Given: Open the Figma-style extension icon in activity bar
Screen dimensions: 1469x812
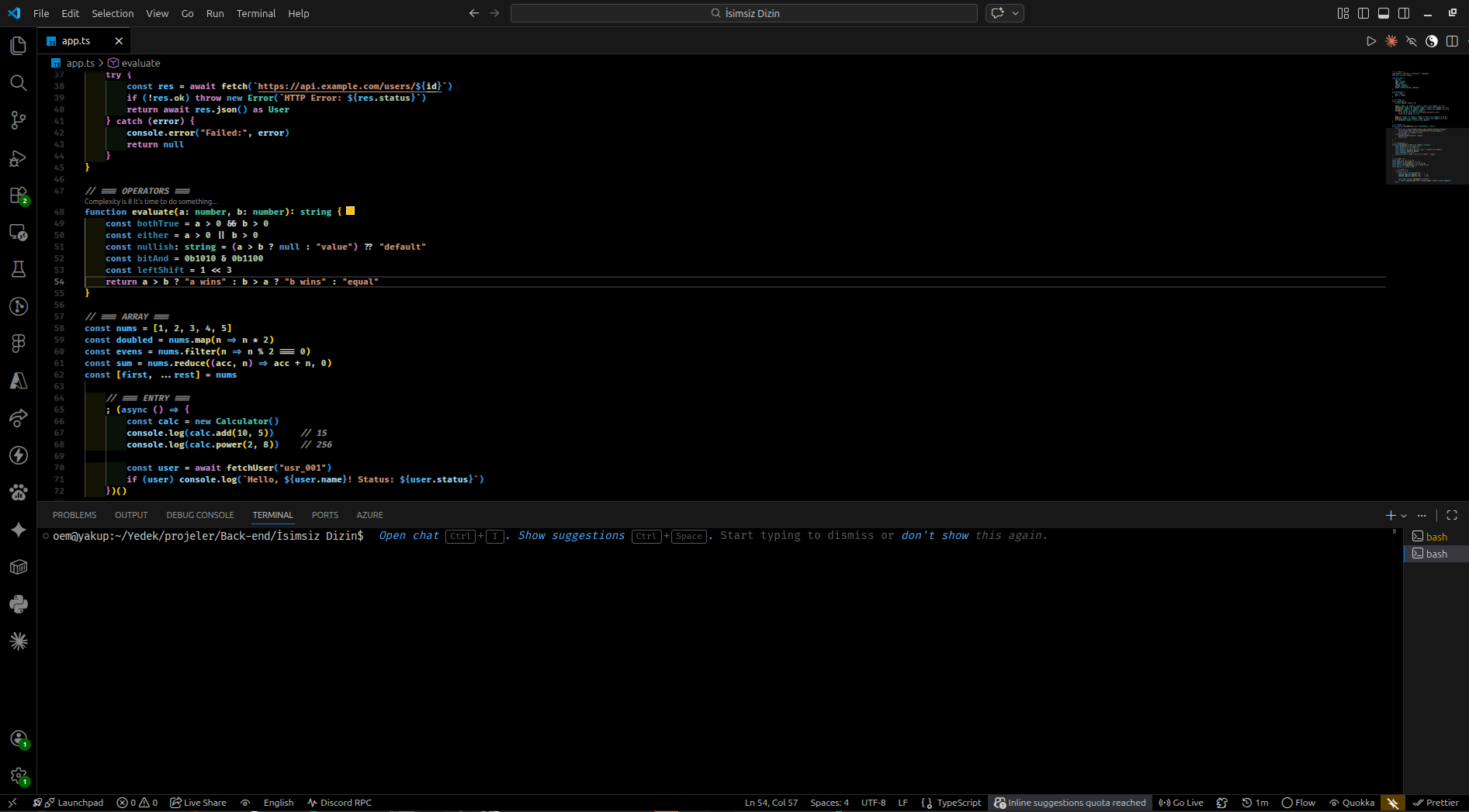Looking at the screenshot, I should [x=19, y=344].
